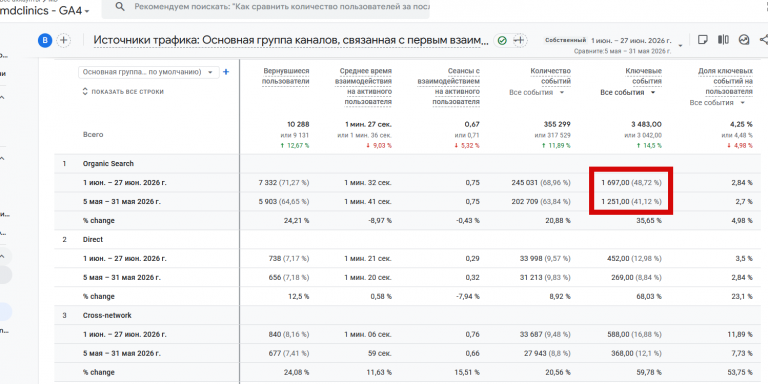The image size is (768, 384).
Task: Click Organic Search value 7 332 (71,27 %)
Action: click(x=284, y=183)
